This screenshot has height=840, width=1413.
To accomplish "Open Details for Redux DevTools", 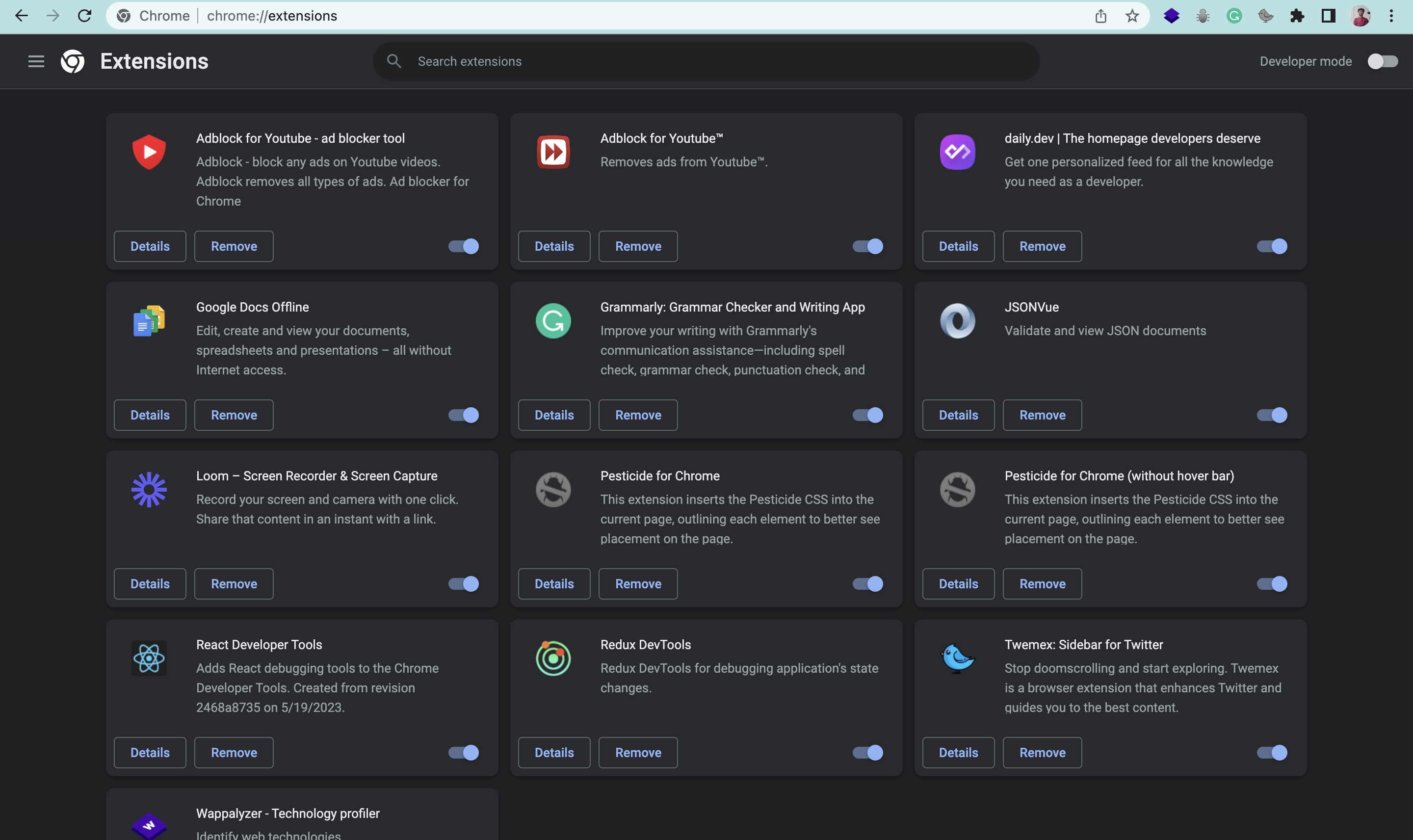I will (554, 752).
